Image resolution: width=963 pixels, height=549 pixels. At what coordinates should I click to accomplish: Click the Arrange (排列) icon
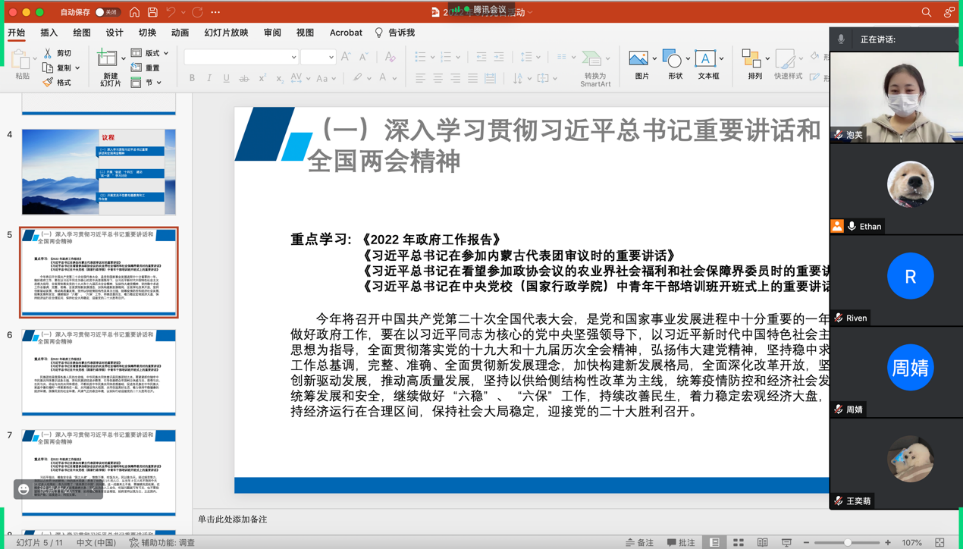tap(755, 60)
